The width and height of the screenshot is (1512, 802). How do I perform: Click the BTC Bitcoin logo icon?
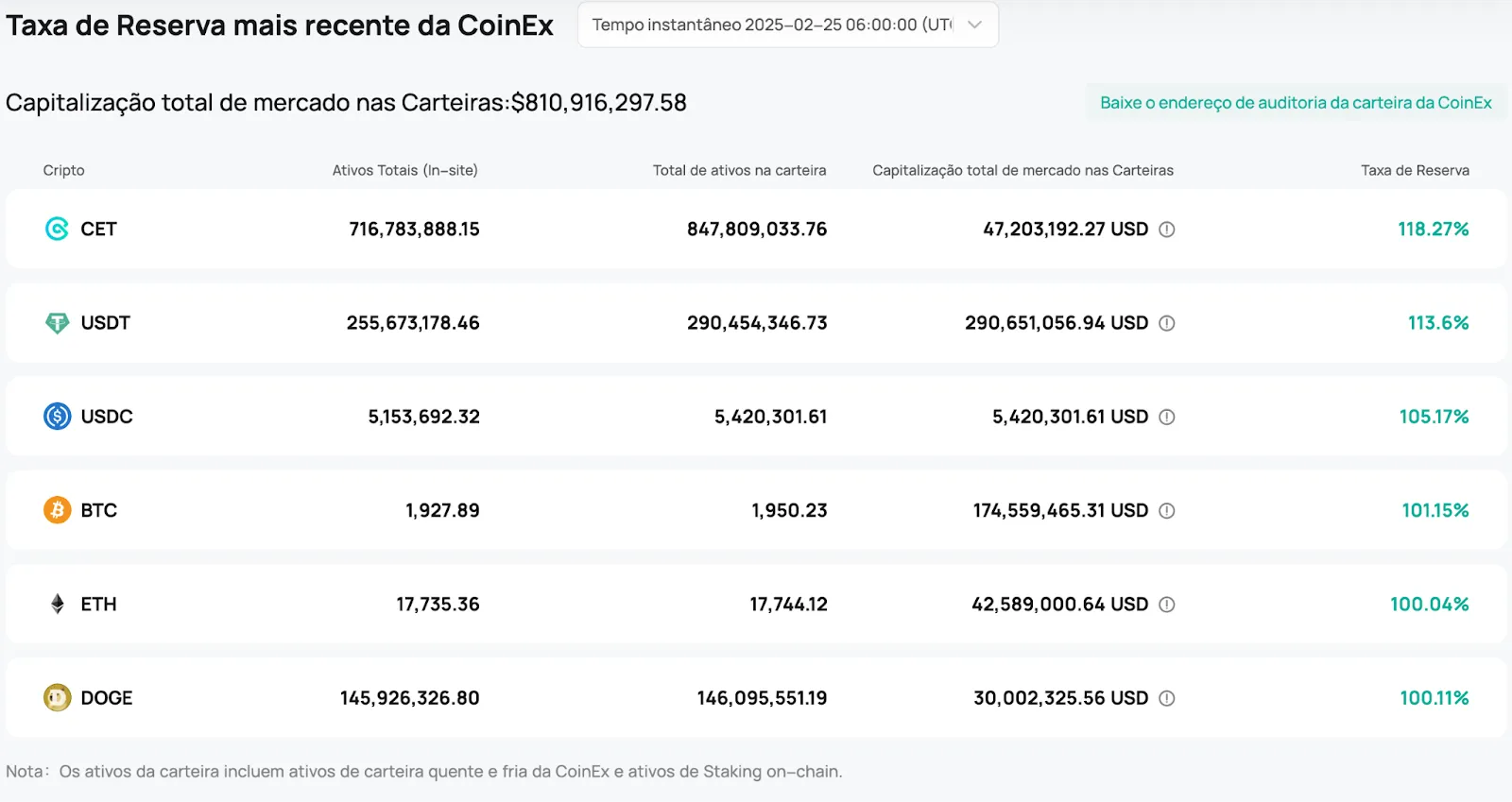tap(57, 510)
